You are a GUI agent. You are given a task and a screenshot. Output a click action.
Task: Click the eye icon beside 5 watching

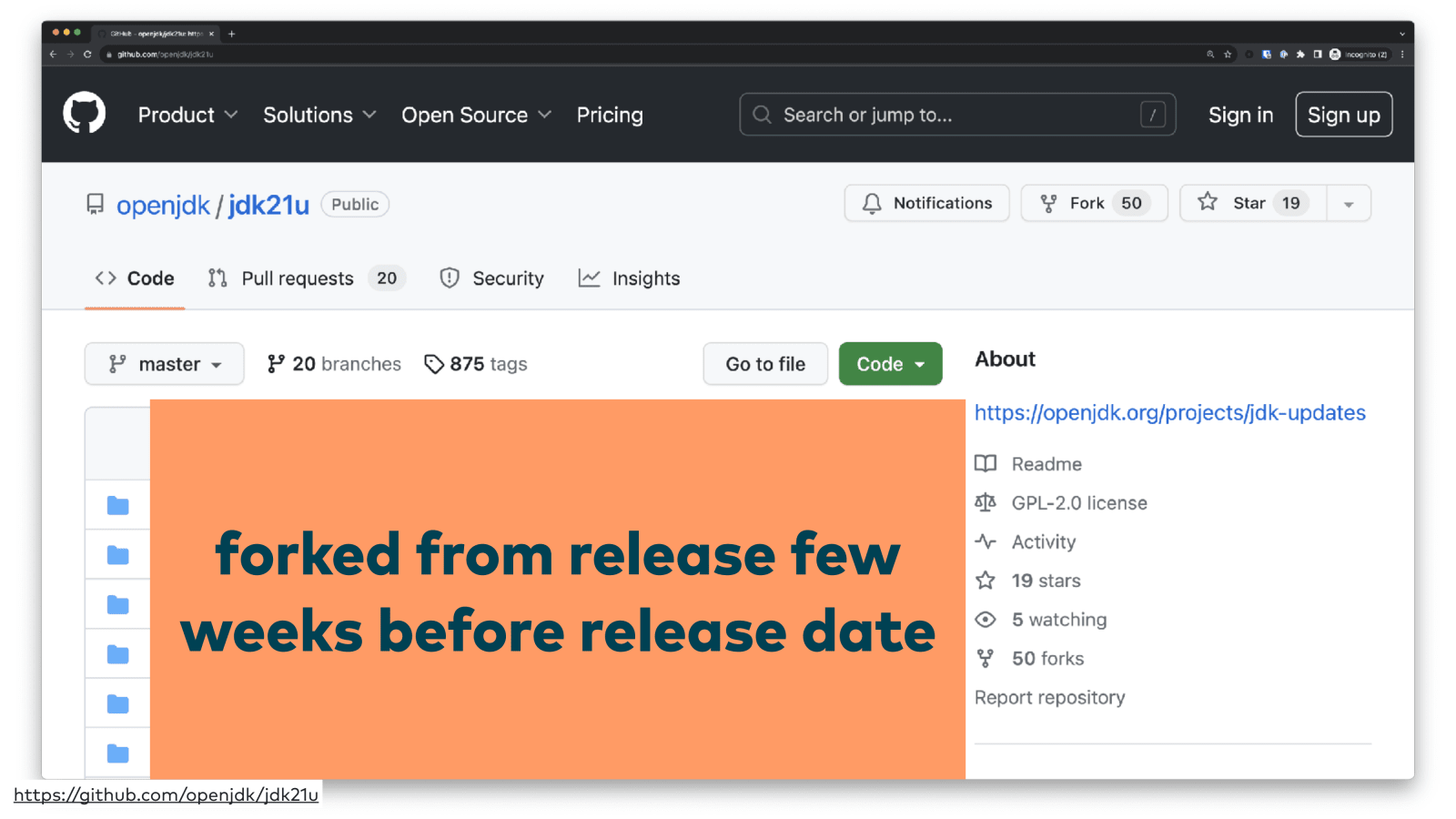coord(986,620)
